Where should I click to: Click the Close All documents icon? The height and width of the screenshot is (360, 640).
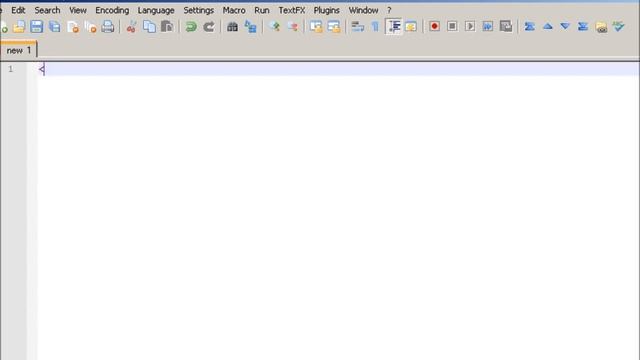pos(90,27)
